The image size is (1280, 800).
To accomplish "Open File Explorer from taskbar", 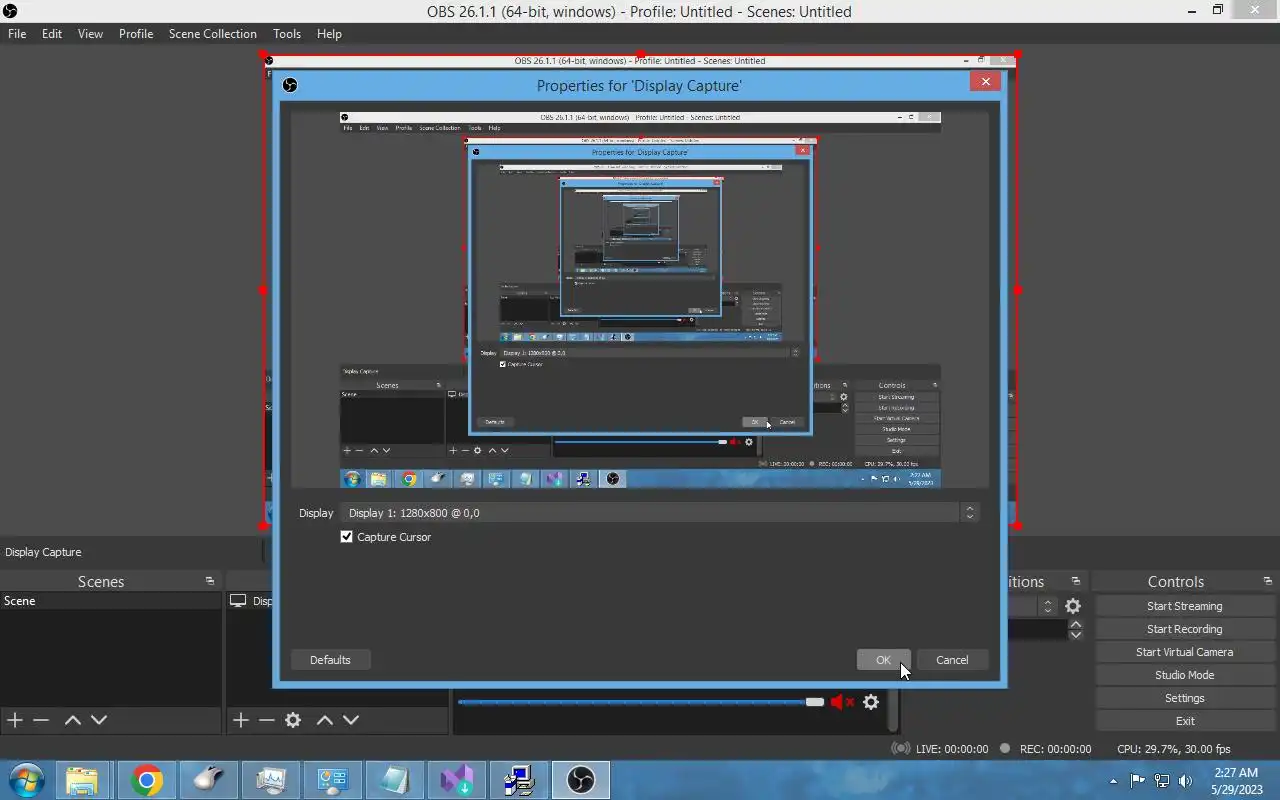I will [82, 780].
